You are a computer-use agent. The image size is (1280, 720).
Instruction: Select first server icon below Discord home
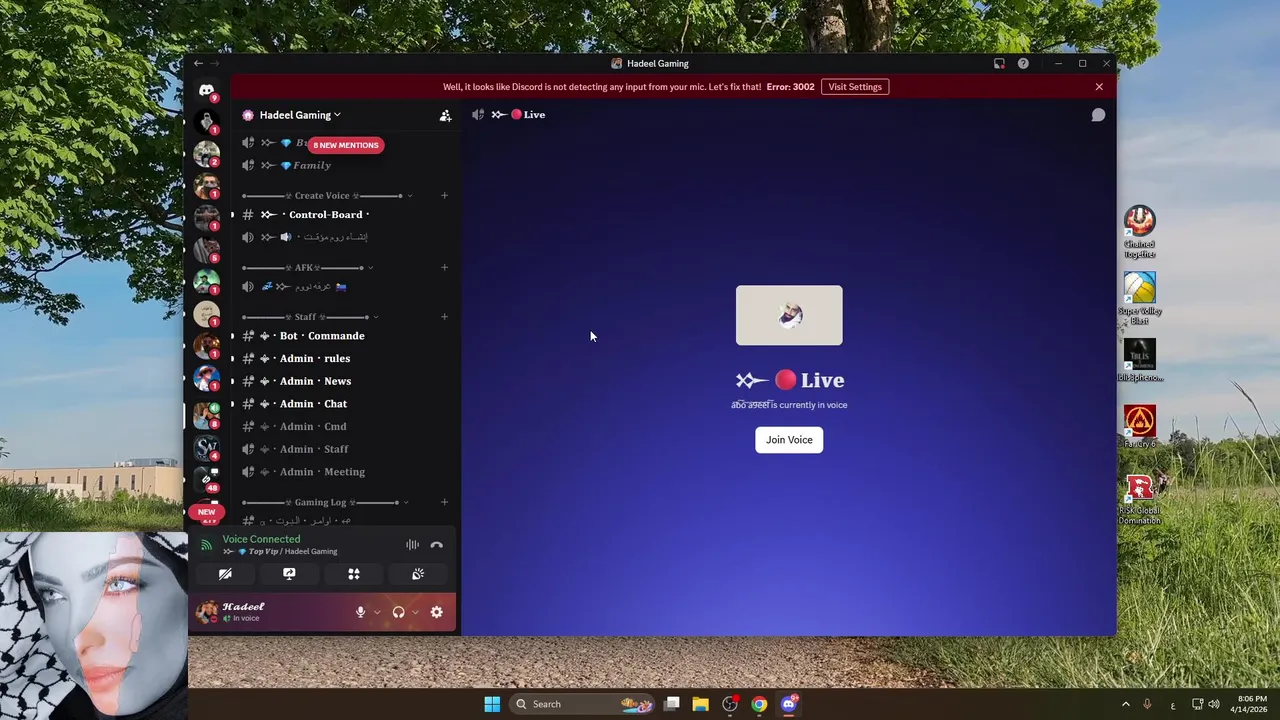(207, 123)
